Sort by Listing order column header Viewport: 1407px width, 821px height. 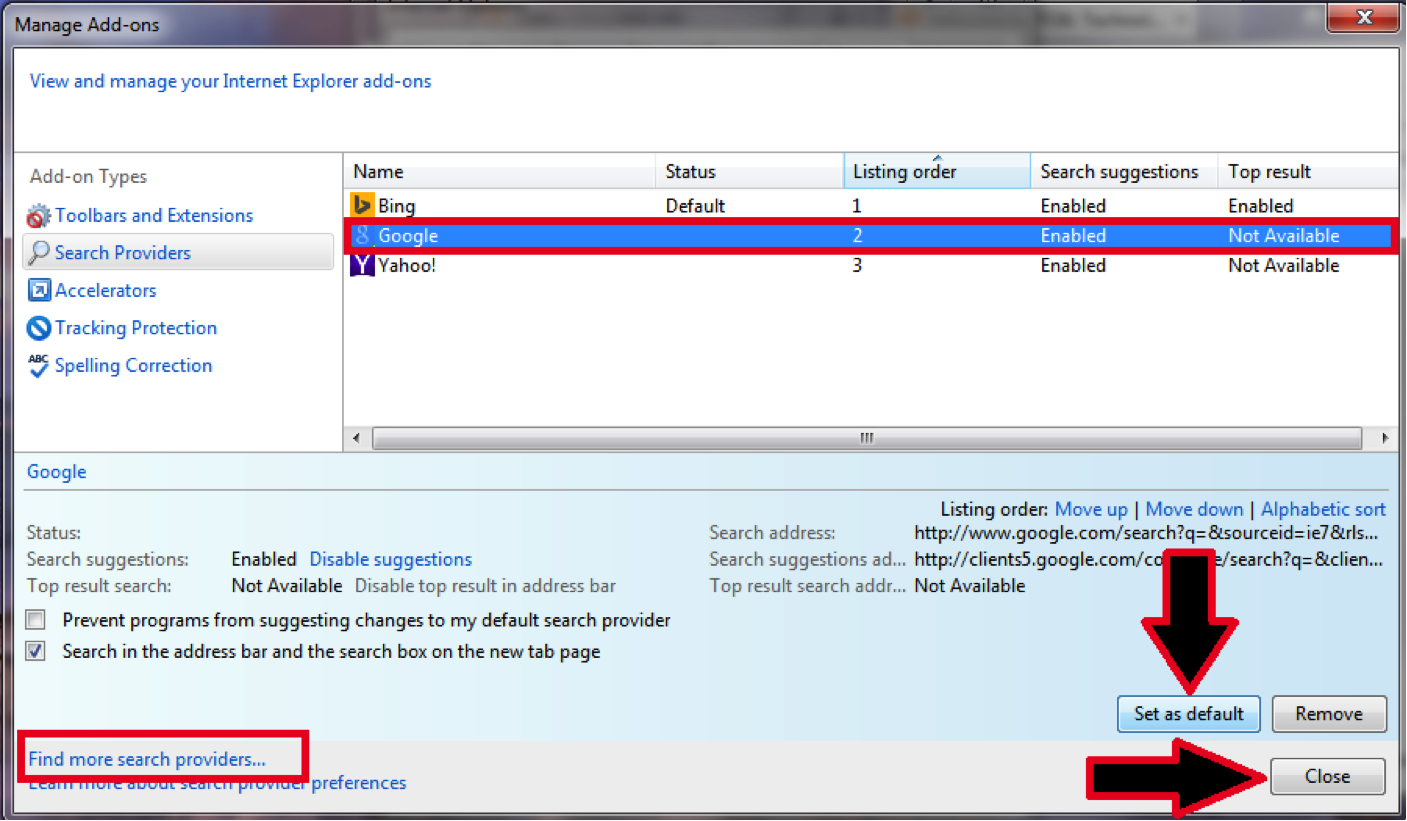937,171
